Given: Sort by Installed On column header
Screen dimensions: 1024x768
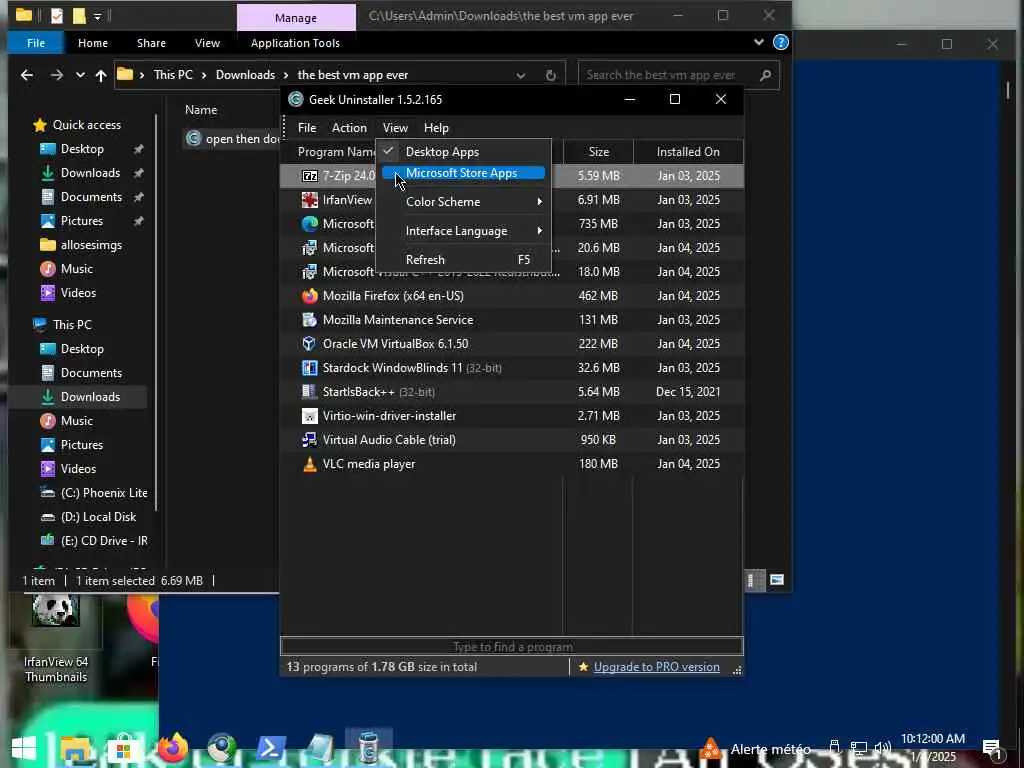Looking at the screenshot, I should point(688,152).
